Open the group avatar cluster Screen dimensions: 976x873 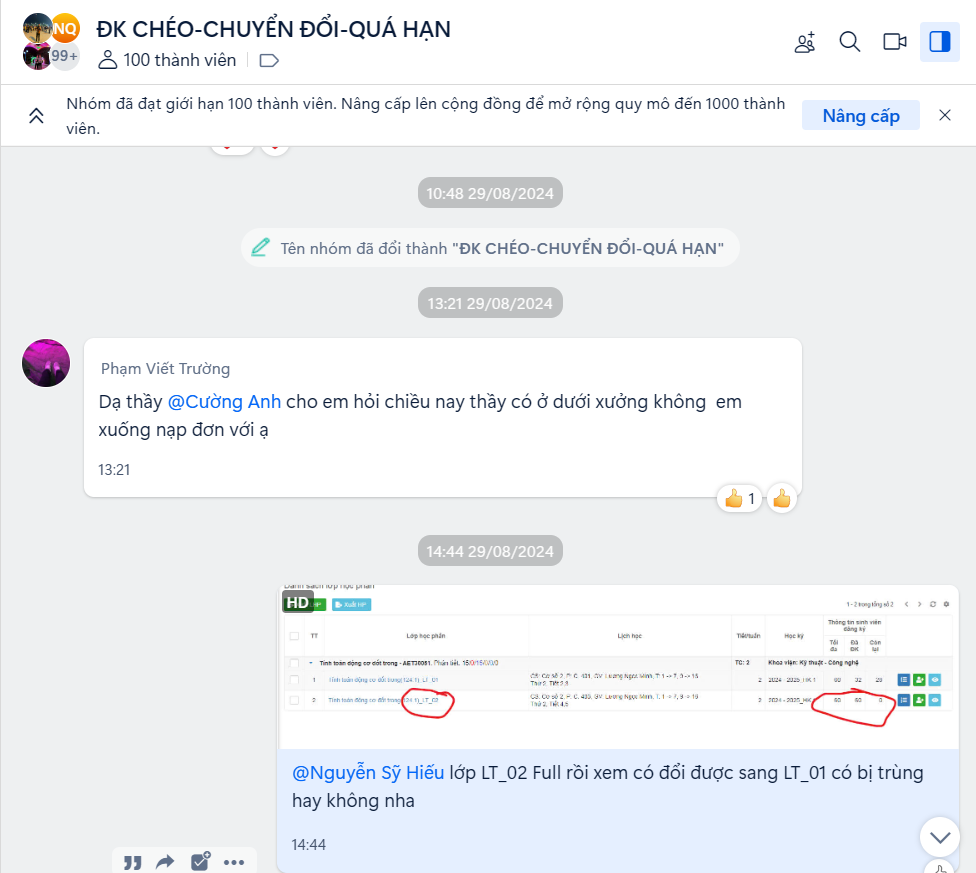click(51, 41)
